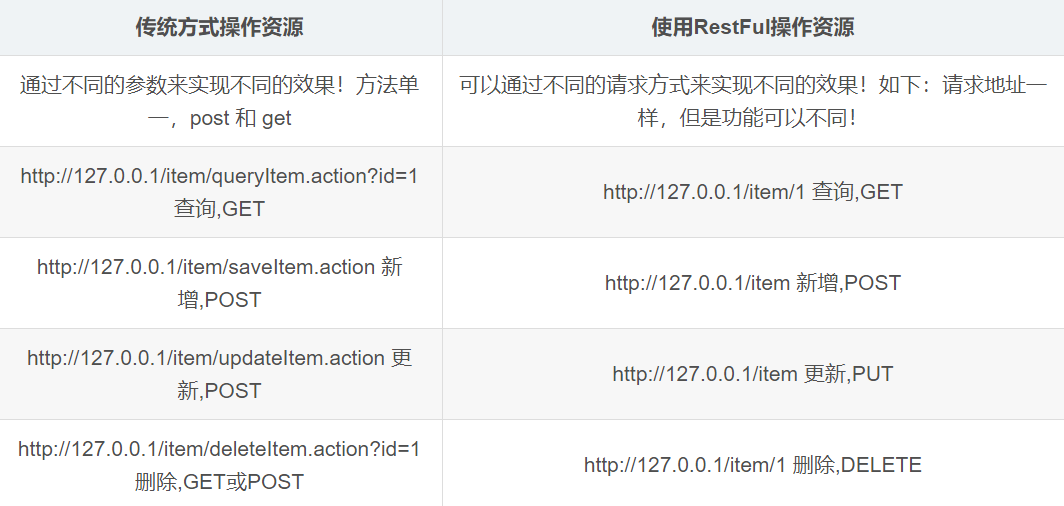Click the 'post 和 get' text
This screenshot has width=1064, height=506.
pos(240,118)
